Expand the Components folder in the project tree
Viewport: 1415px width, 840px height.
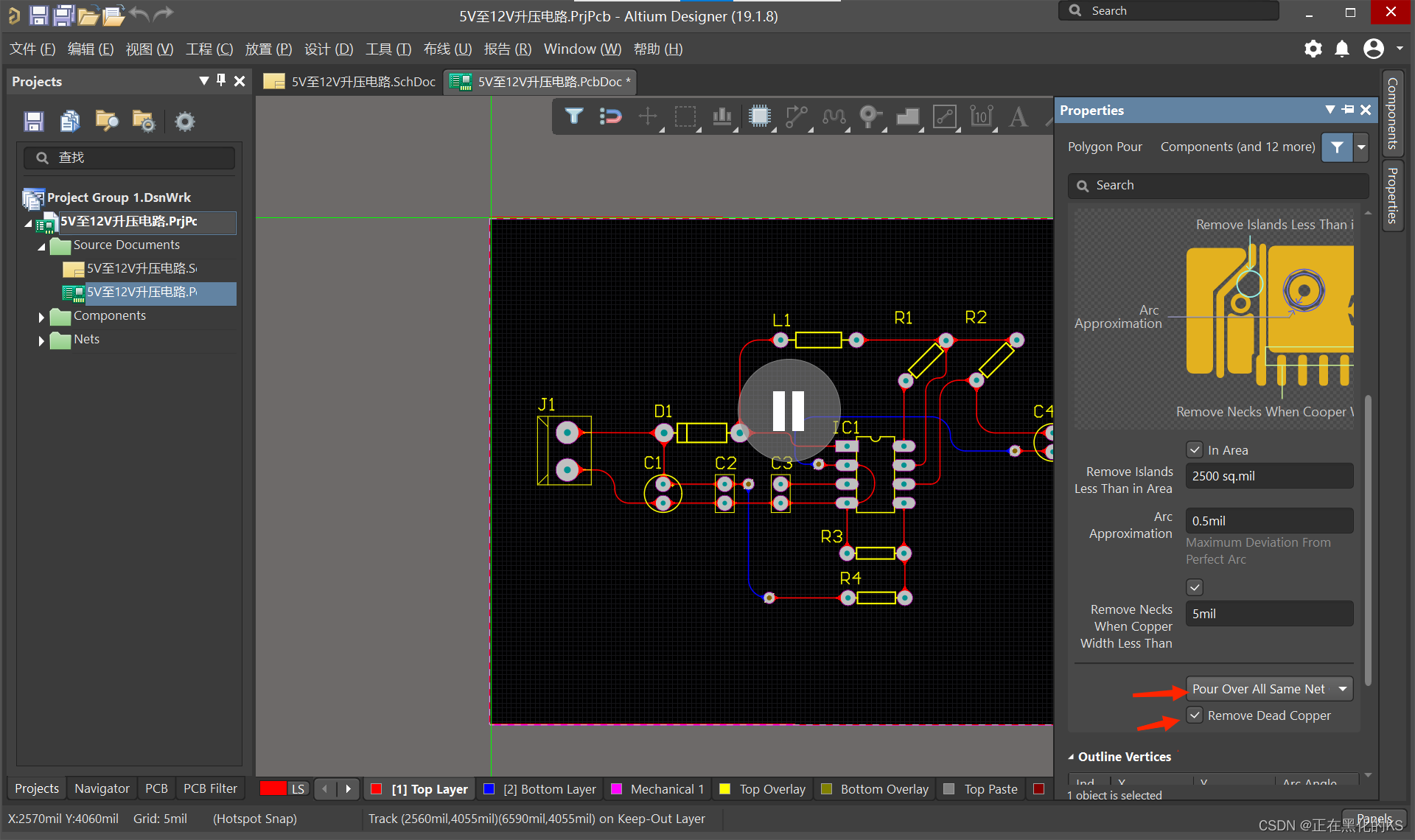click(x=42, y=317)
